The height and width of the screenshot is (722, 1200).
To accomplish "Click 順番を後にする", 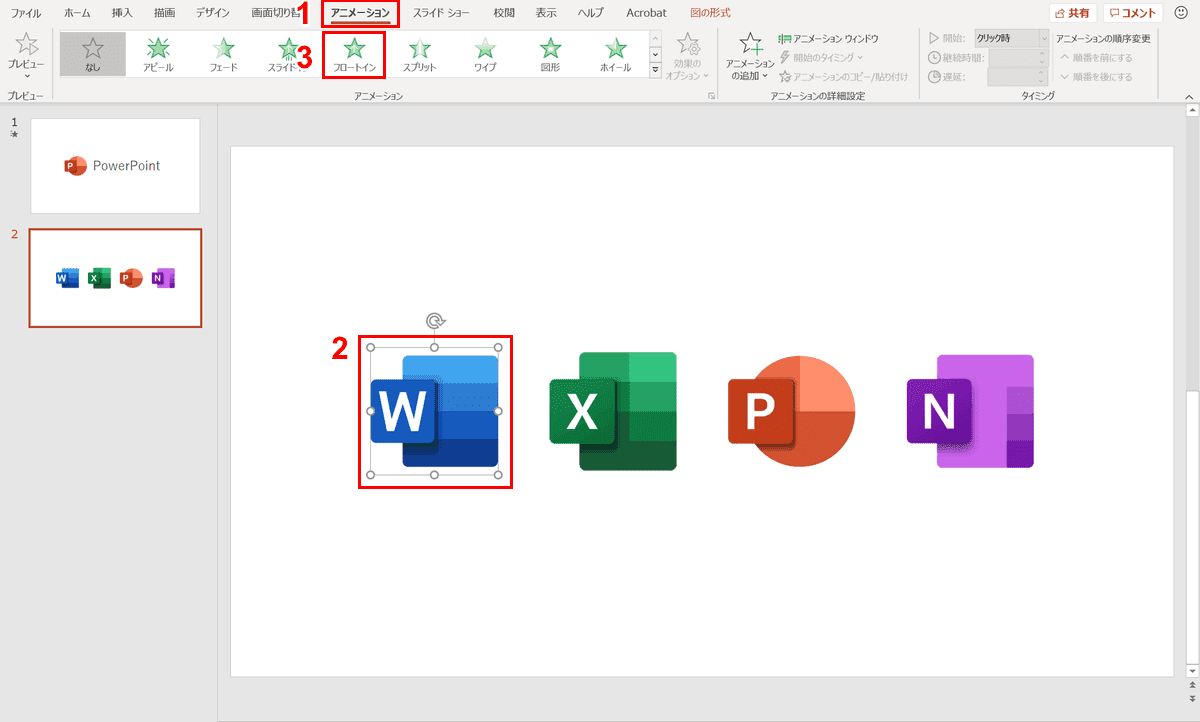I will tap(1096, 76).
